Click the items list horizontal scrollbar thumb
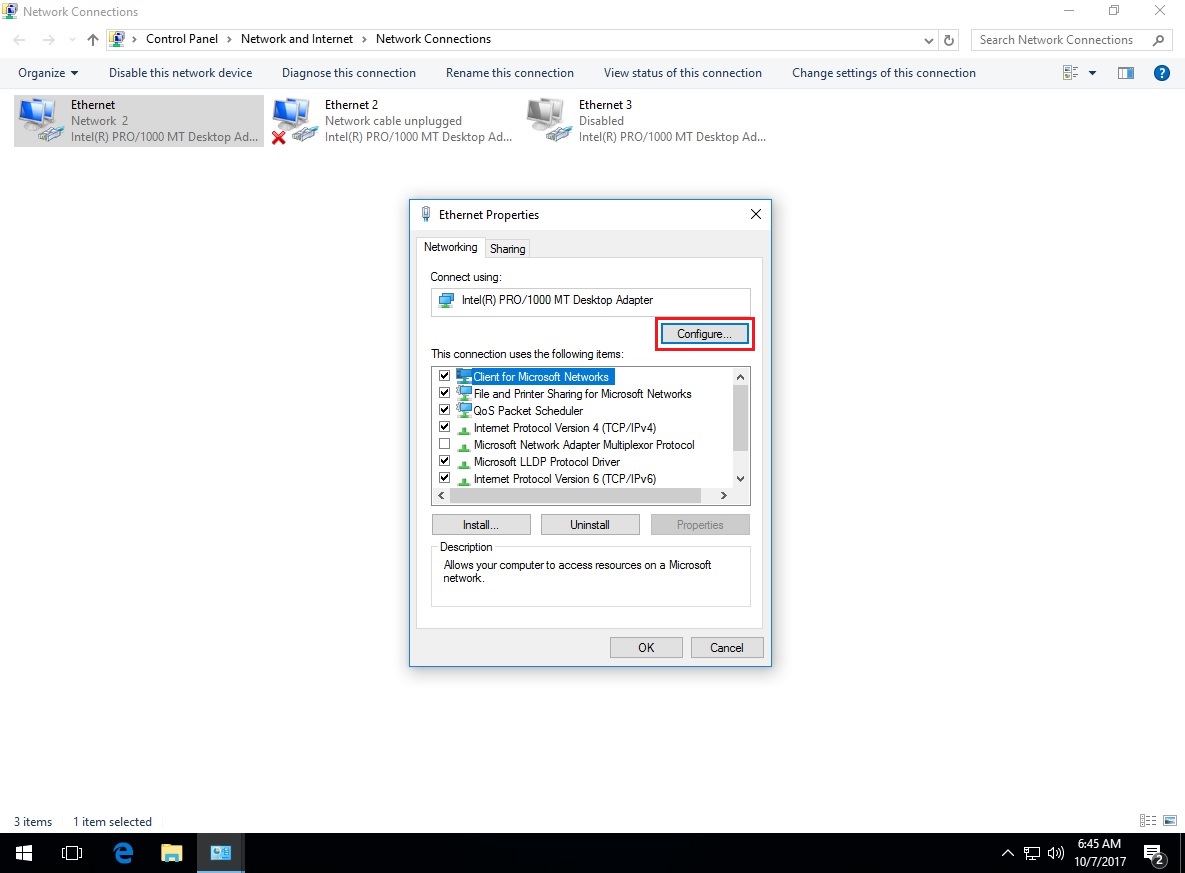 click(x=575, y=496)
